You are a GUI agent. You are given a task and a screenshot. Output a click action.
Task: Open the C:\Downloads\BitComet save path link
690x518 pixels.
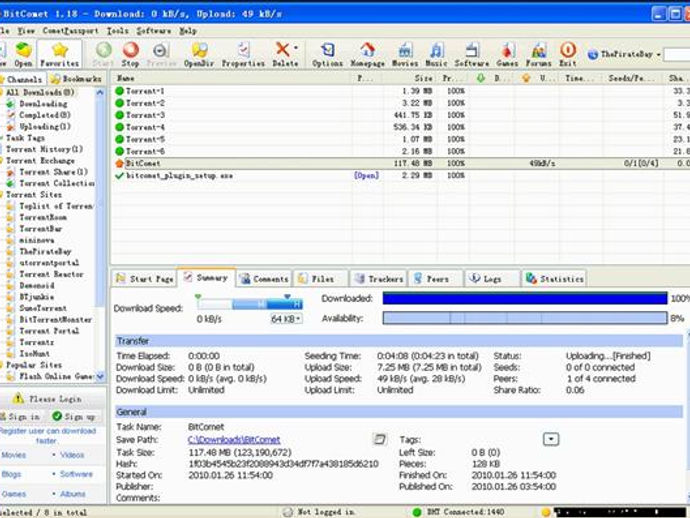click(x=234, y=439)
